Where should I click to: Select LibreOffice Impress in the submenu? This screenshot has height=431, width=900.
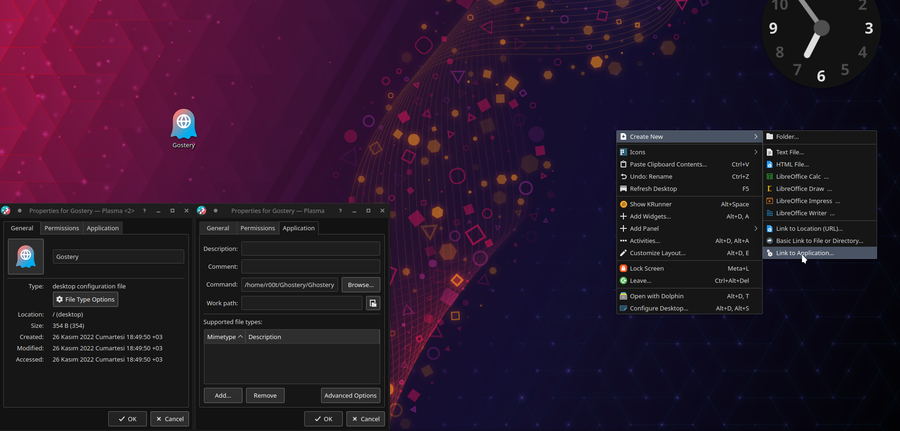806,201
